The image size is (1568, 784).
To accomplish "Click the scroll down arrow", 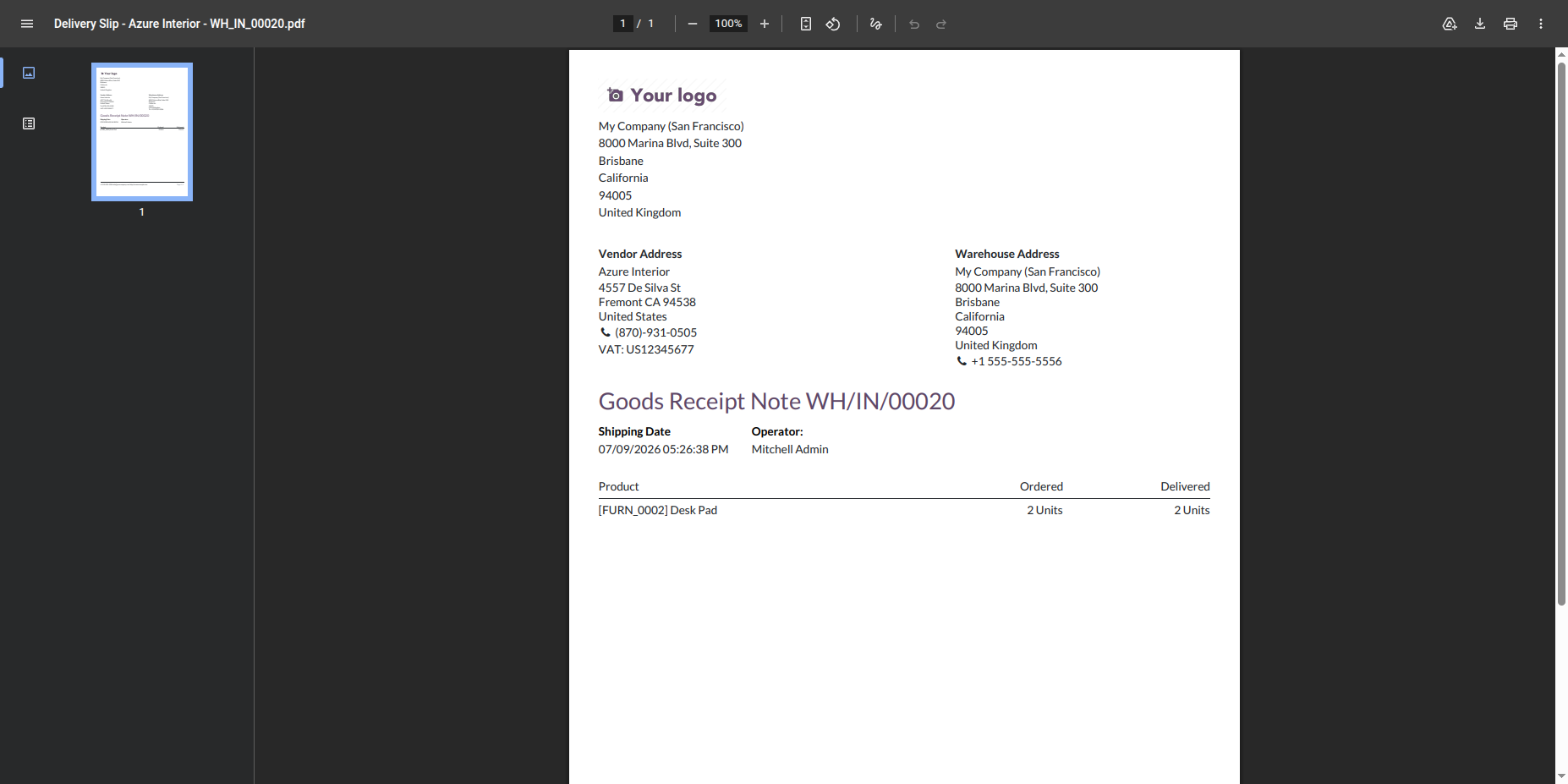I will click(1561, 776).
